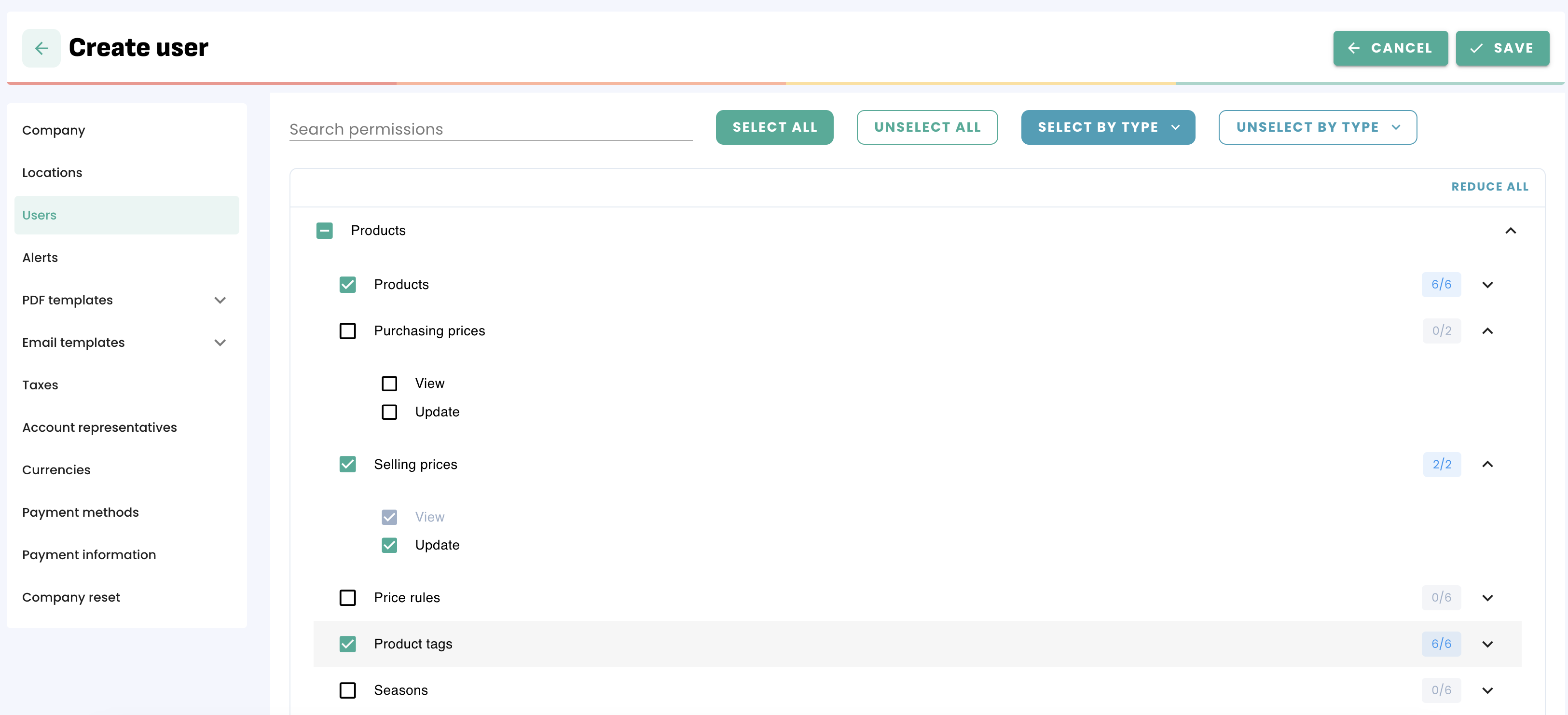Focus the Search permissions field
Viewport: 1568px width, 715px height.
click(x=490, y=129)
